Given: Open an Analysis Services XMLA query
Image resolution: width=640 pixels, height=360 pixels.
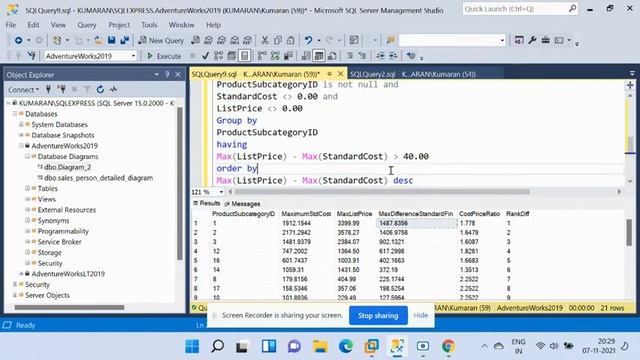Looking at the screenshot, I should pyautogui.click(x=235, y=40).
